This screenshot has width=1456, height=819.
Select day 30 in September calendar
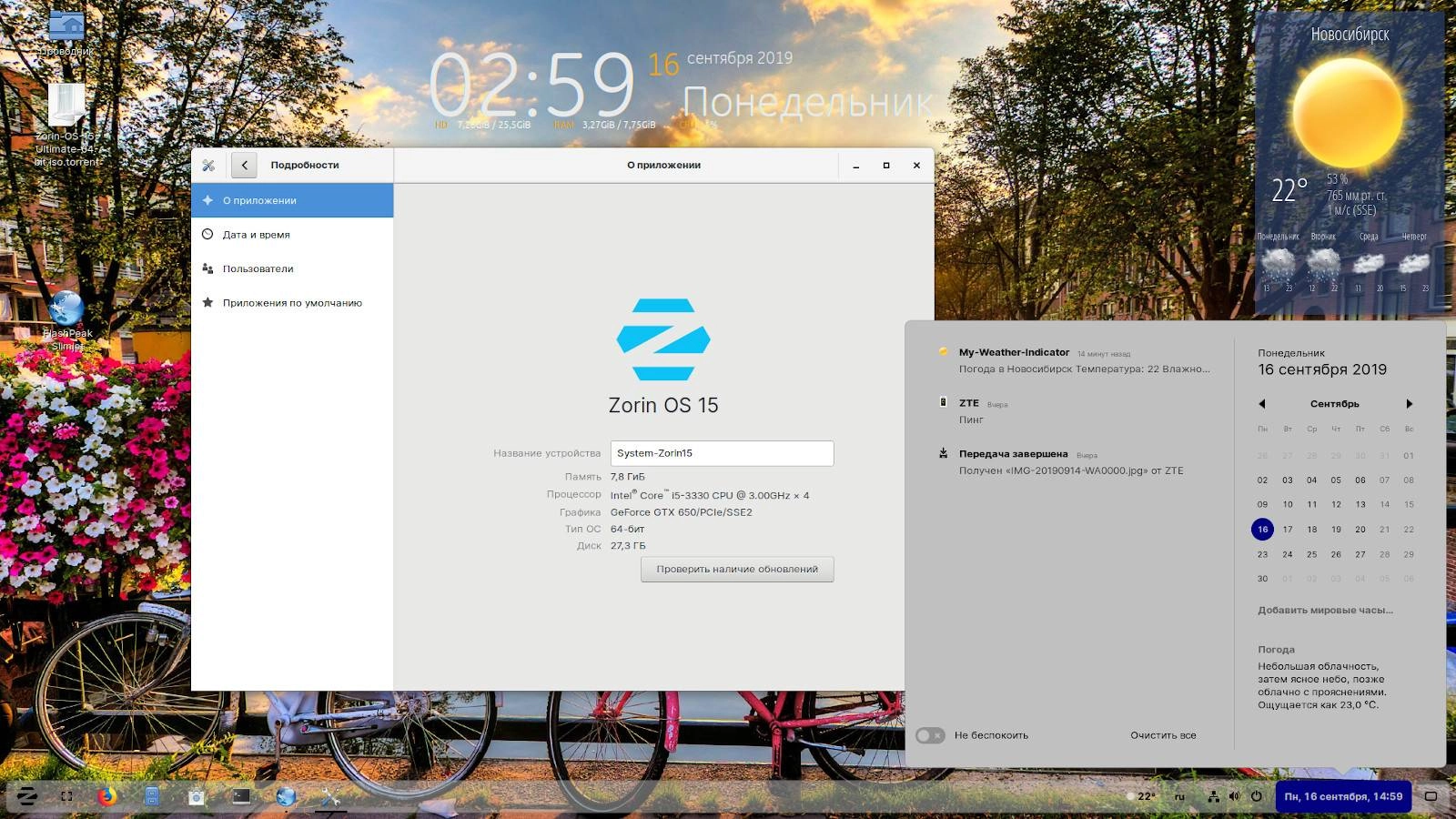(x=1262, y=579)
